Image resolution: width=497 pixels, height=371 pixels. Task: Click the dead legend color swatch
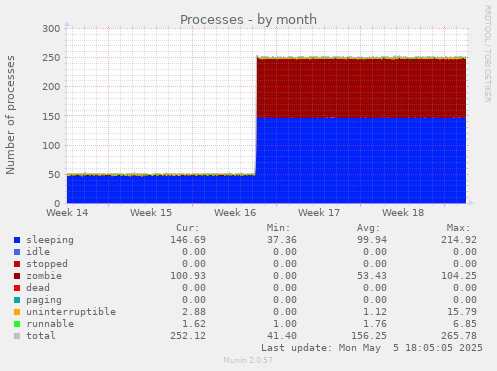click(x=17, y=288)
